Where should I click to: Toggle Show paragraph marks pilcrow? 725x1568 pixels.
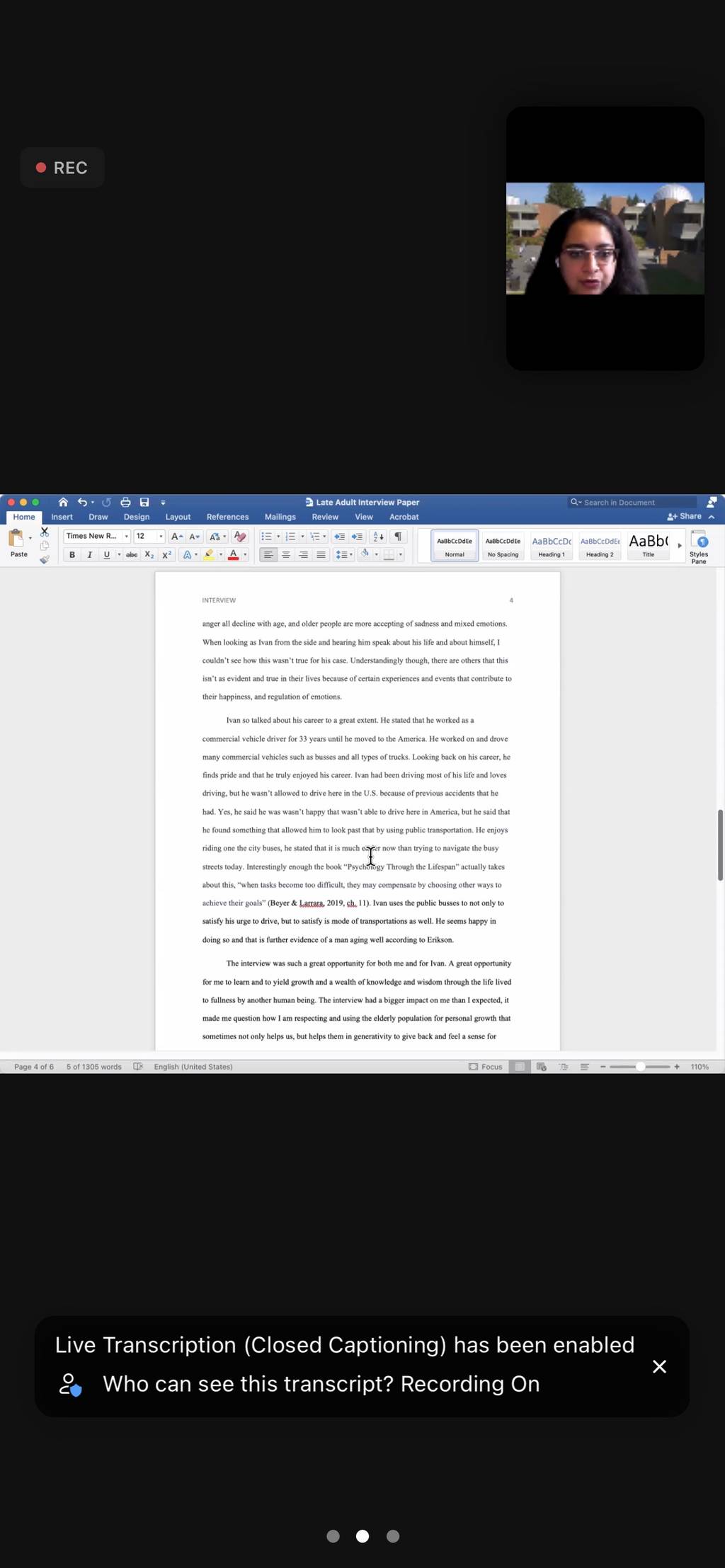pos(398,537)
